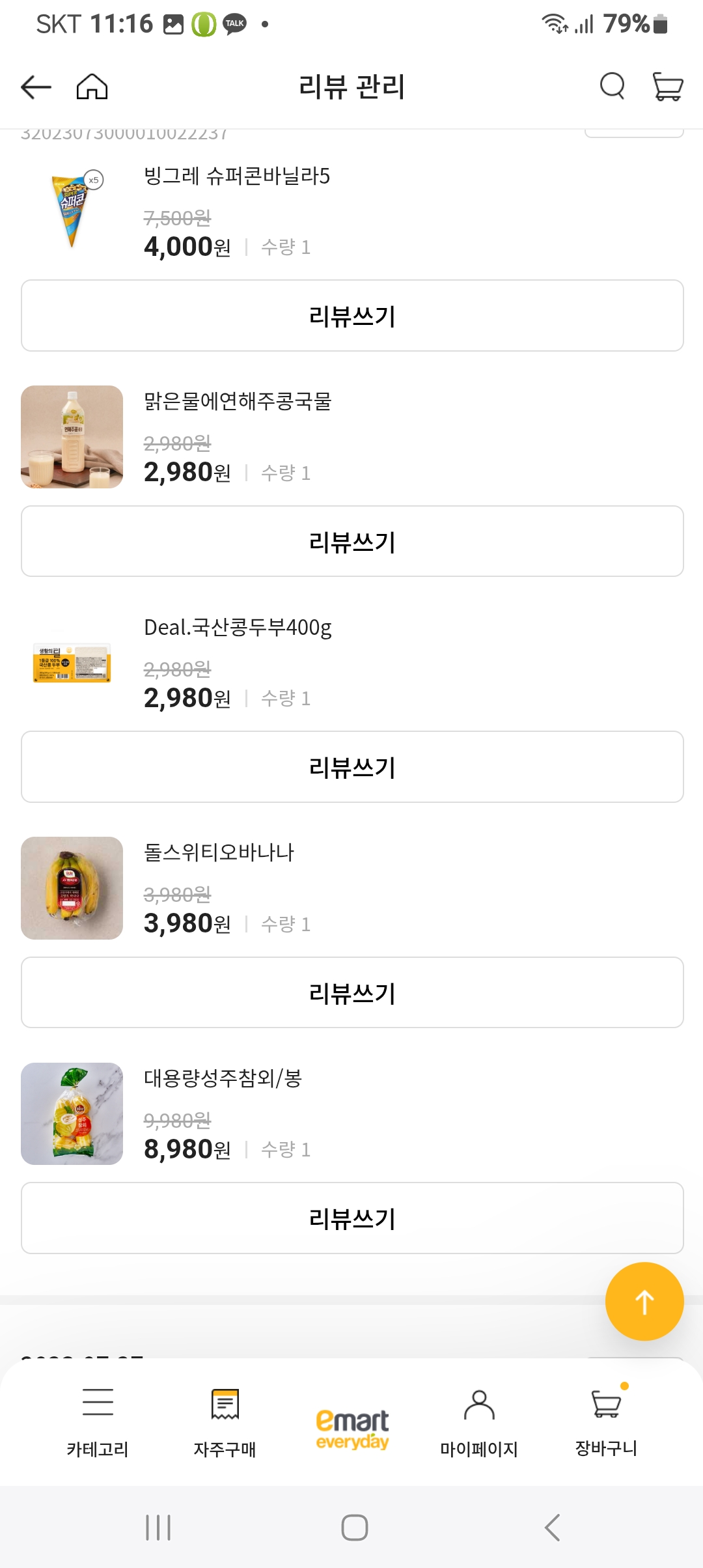Write review for 돌스위티오바나나
The image size is (703, 1568).
point(352,993)
